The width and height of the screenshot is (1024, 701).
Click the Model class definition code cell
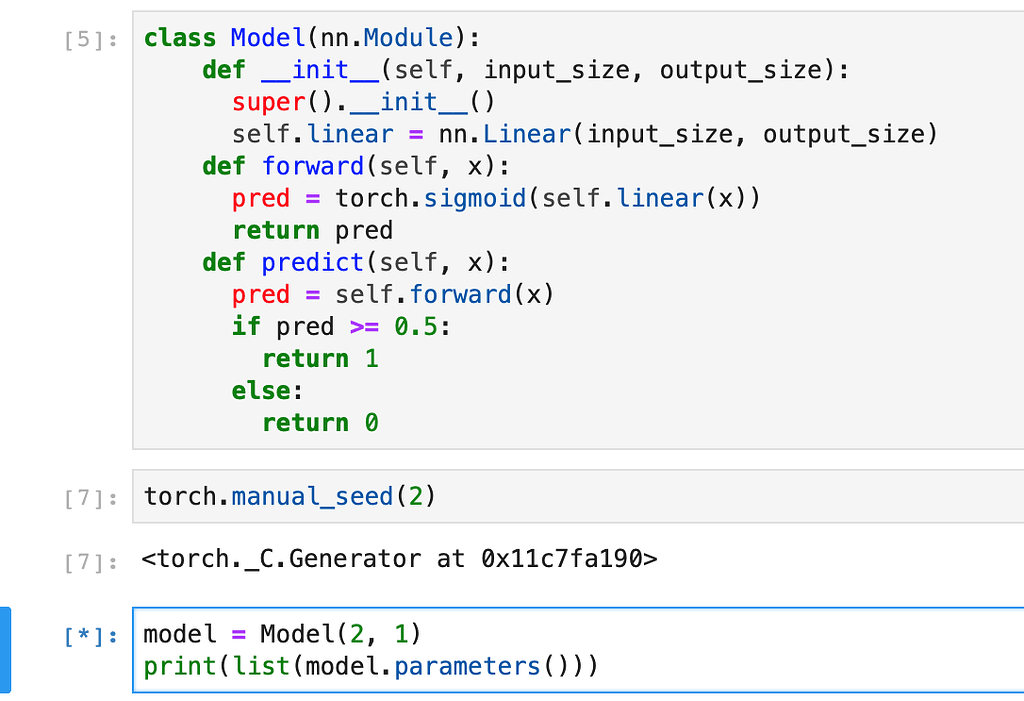click(578, 230)
